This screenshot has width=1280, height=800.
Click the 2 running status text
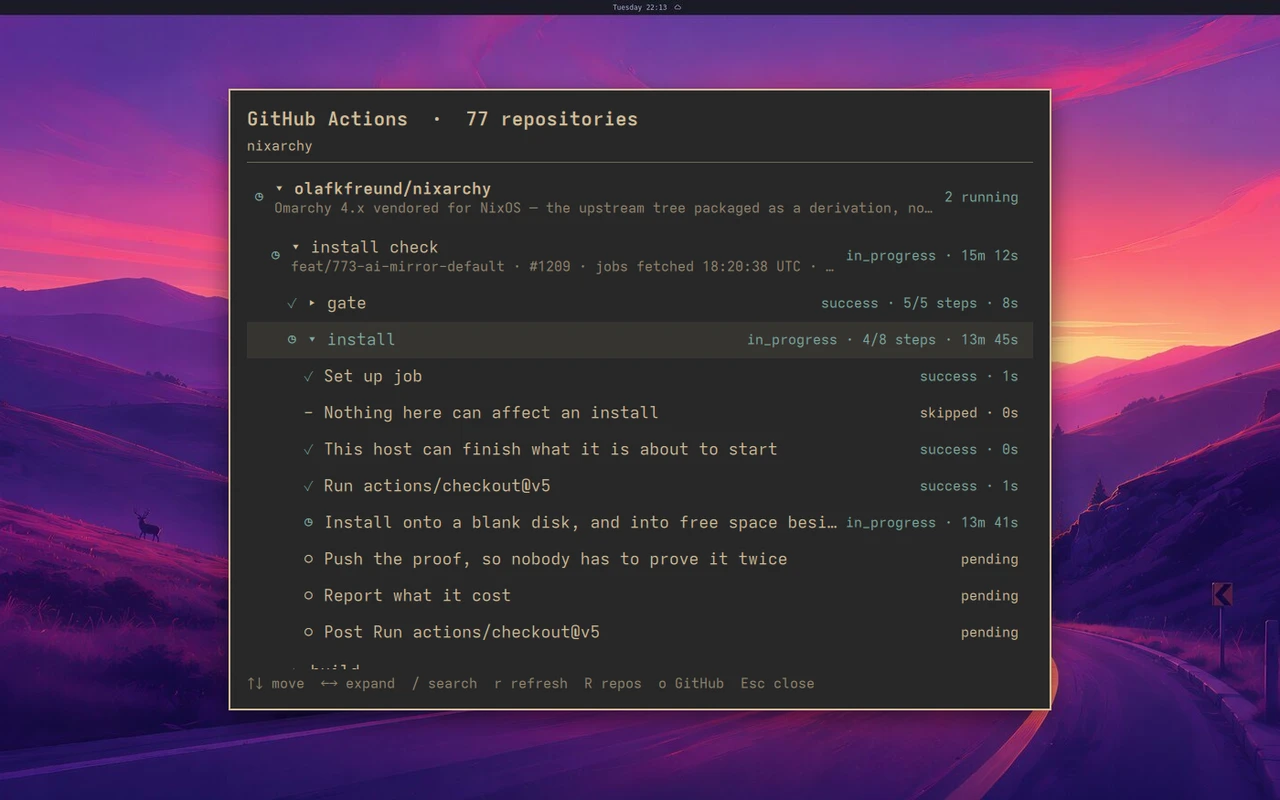coord(981,198)
